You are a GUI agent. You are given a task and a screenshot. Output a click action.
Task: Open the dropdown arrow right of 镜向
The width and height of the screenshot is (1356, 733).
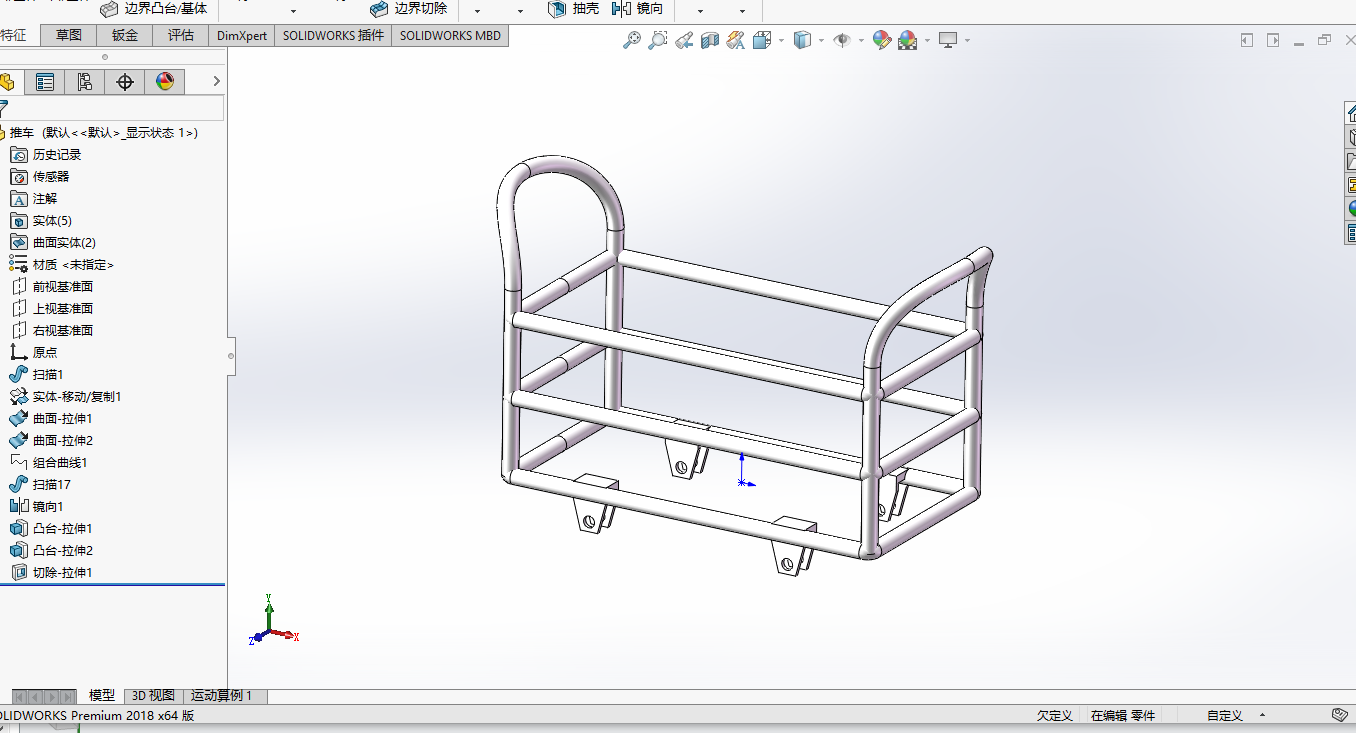coord(699,11)
